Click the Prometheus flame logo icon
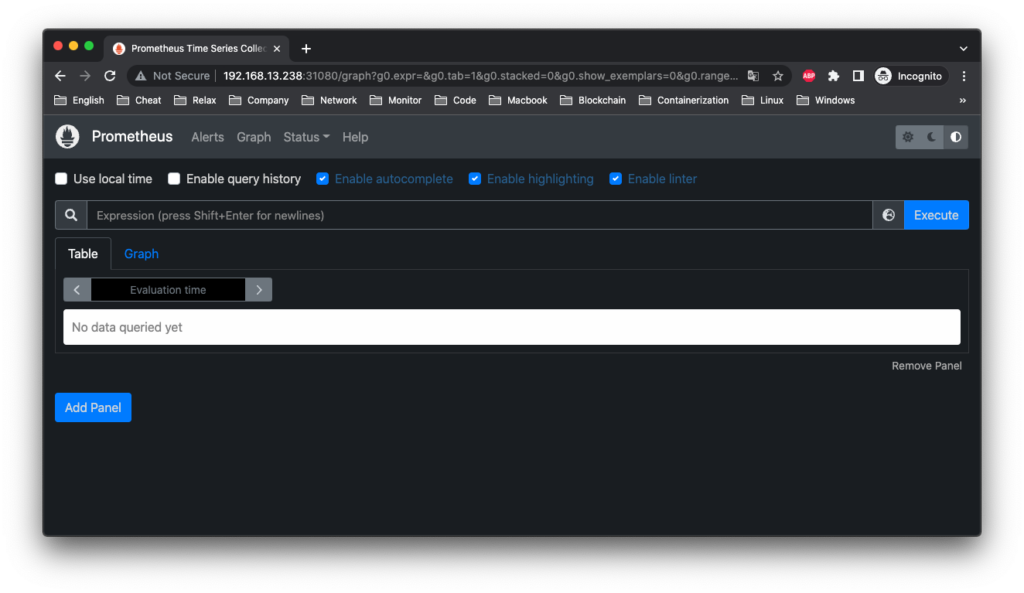 click(67, 136)
